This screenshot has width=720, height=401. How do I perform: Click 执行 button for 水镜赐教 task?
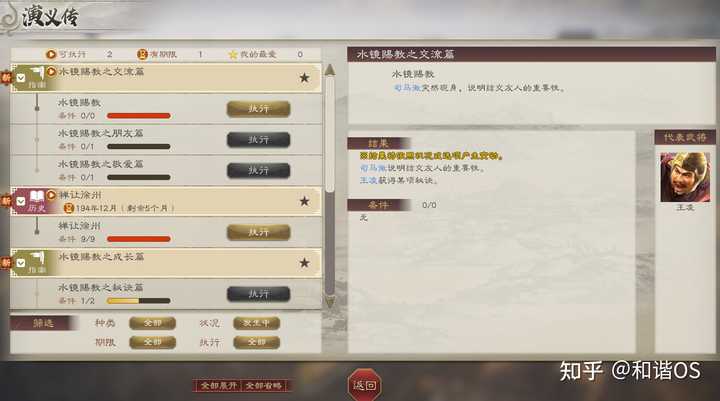click(259, 108)
